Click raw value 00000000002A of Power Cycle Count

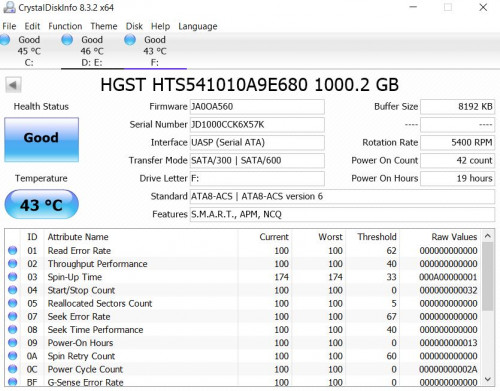448,369
